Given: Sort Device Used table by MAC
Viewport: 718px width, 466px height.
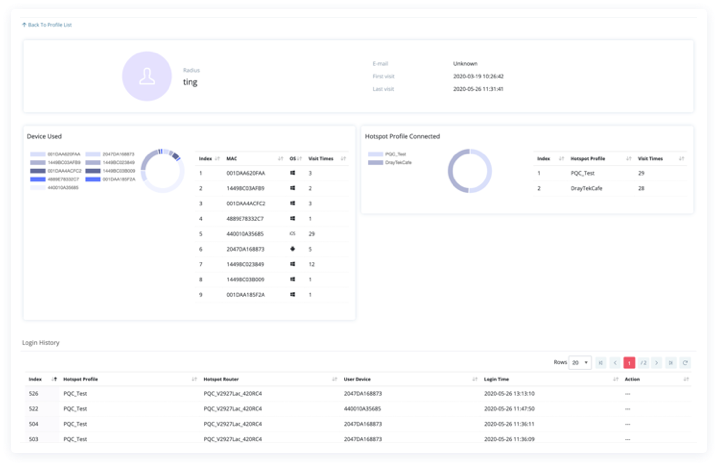Looking at the screenshot, I should pyautogui.click(x=234, y=158).
